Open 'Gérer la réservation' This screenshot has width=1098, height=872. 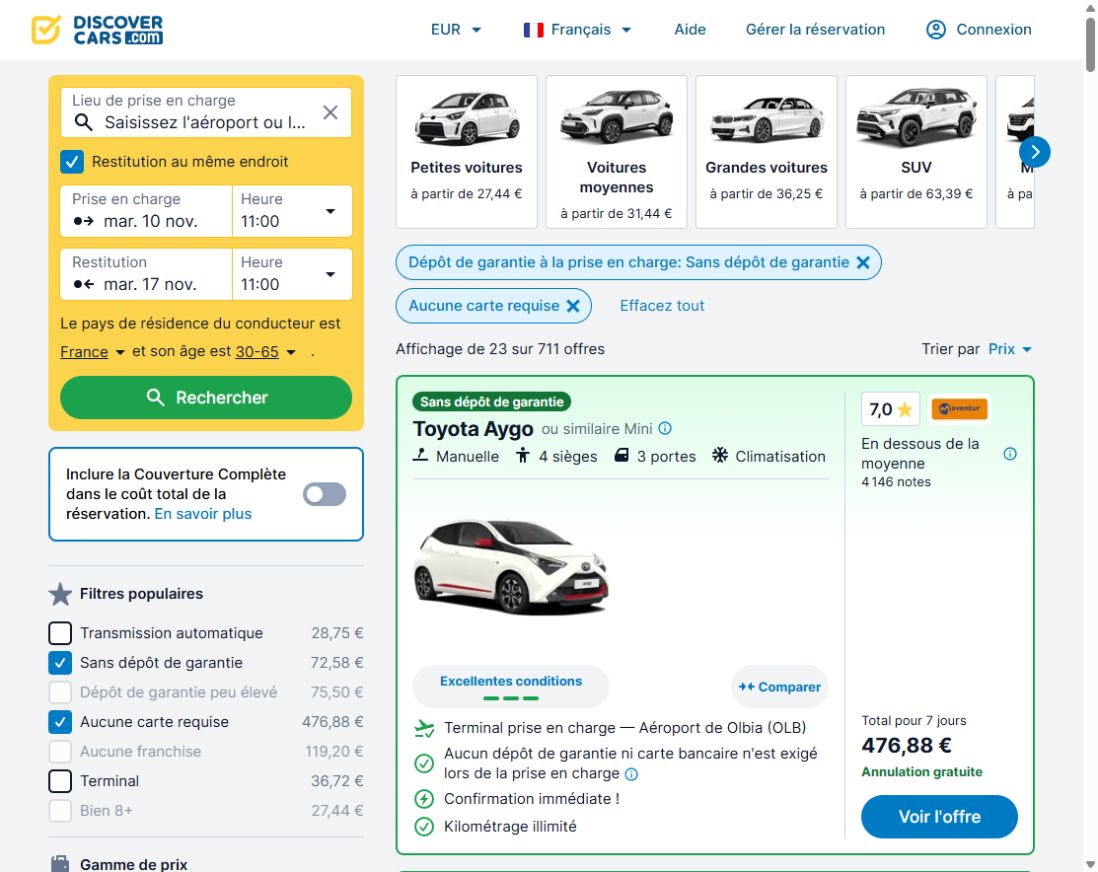click(x=815, y=29)
